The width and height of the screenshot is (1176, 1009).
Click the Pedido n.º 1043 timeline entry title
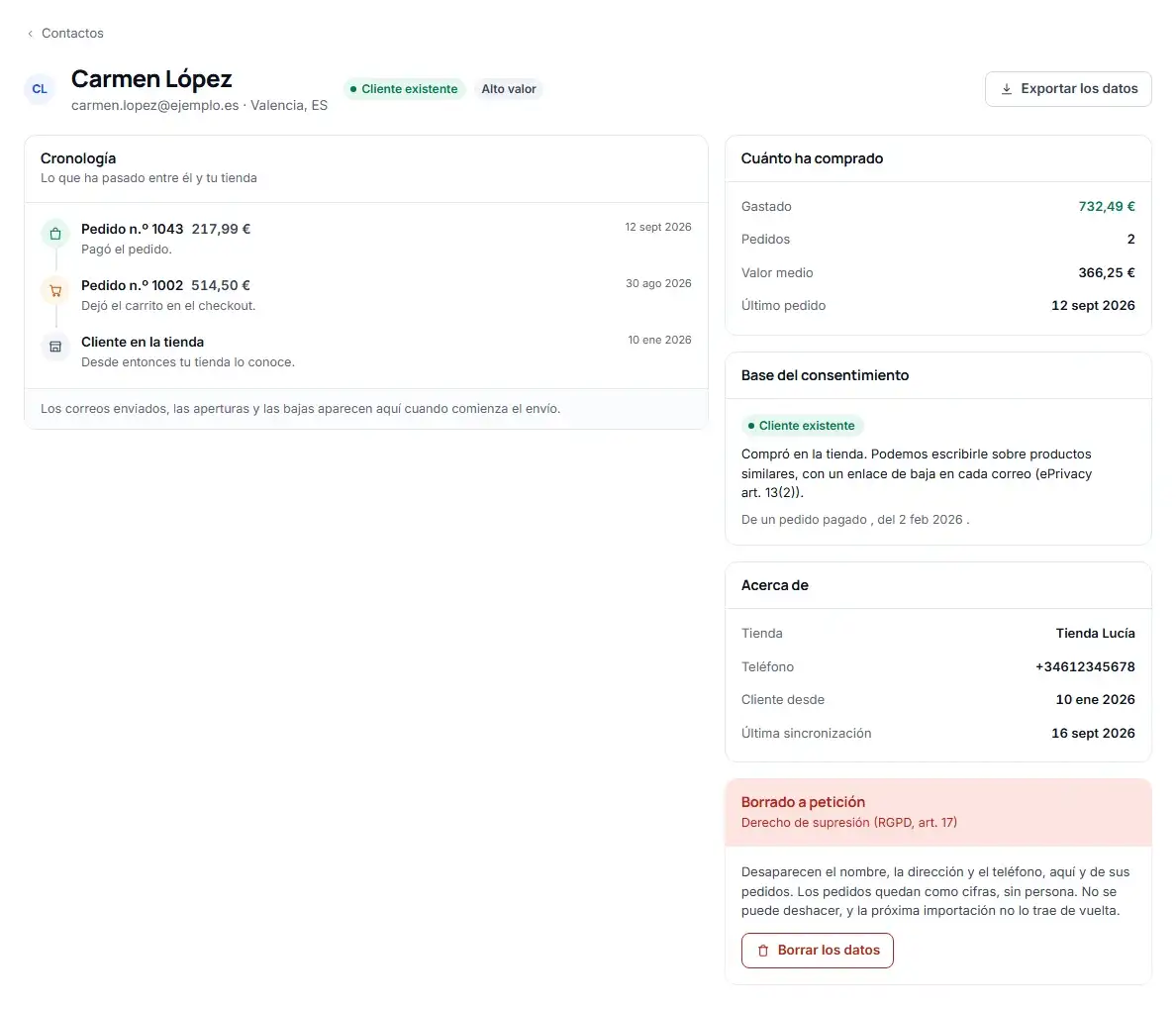coord(132,230)
